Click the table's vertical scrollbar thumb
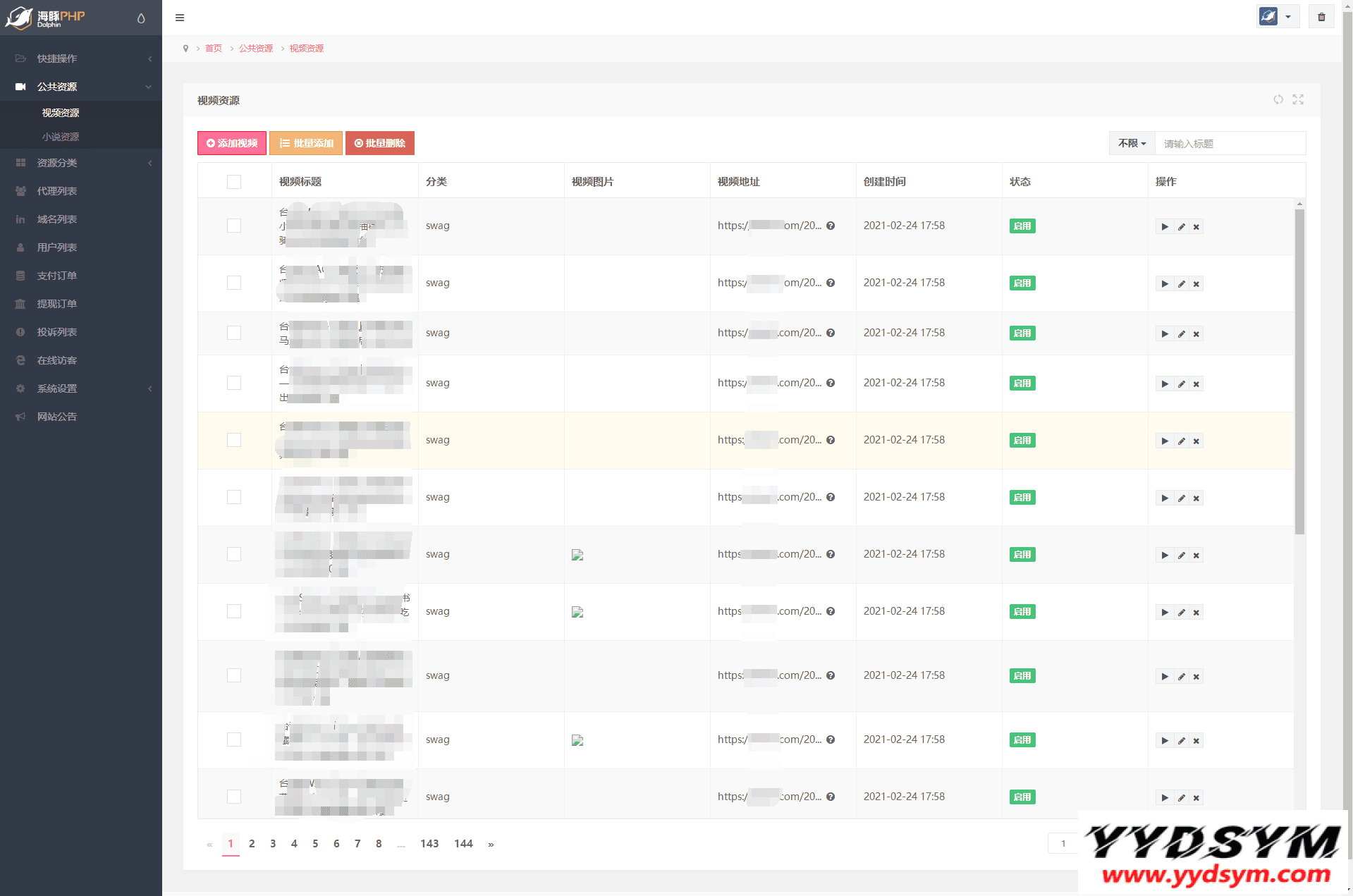 click(1299, 372)
